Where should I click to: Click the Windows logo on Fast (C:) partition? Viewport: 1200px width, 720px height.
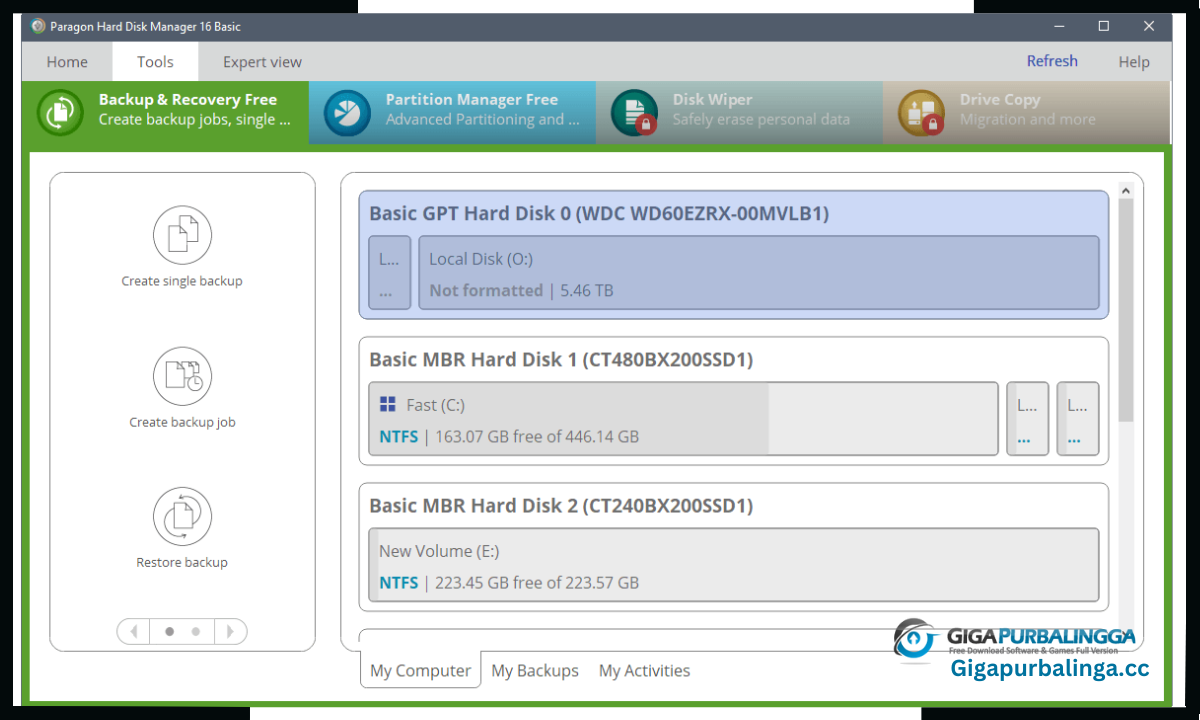tap(388, 405)
